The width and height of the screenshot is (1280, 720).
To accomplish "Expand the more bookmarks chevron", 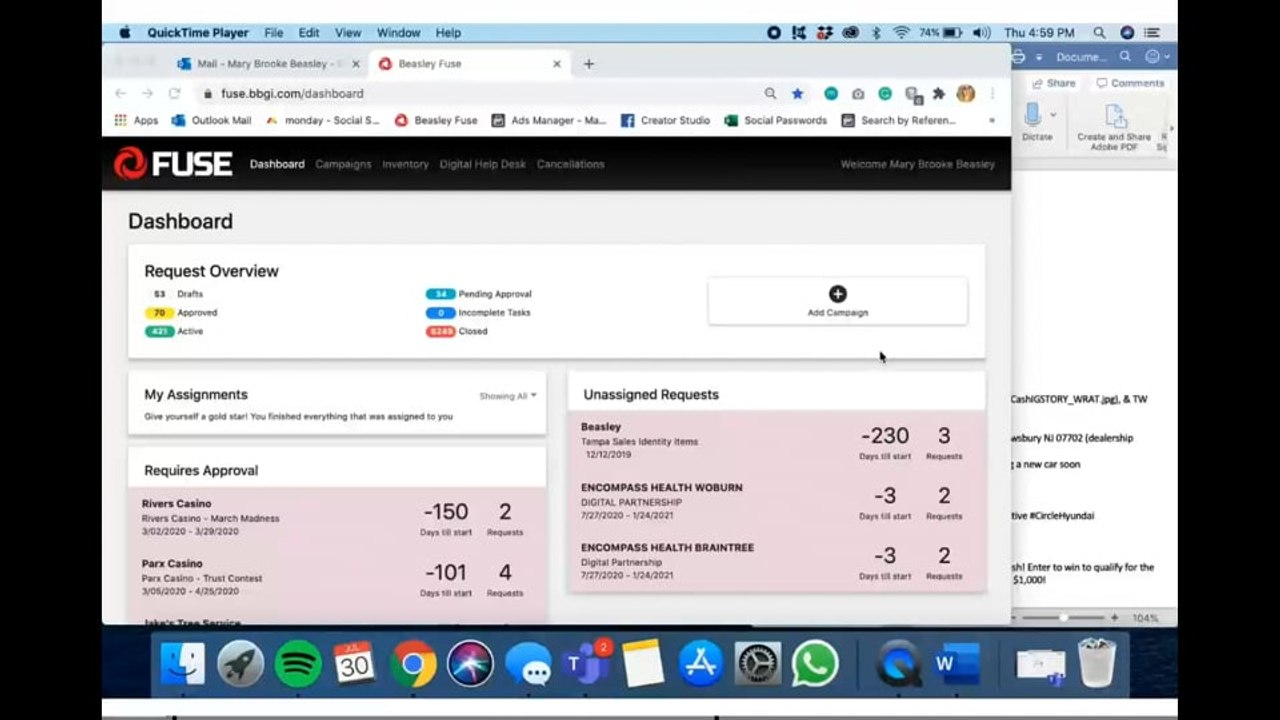I will tap(992, 120).
